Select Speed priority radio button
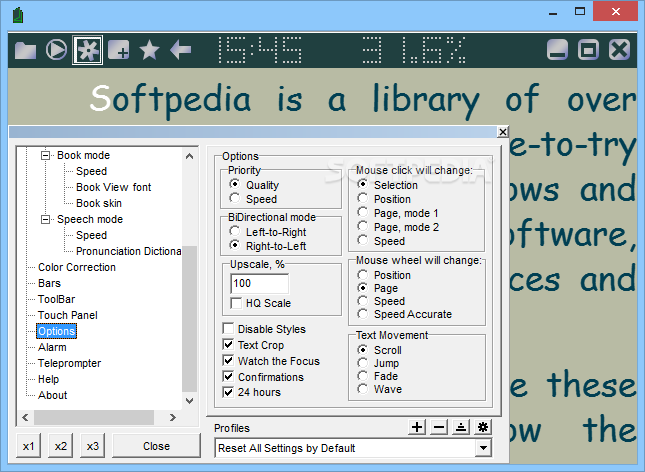The image size is (645, 472). (234, 198)
